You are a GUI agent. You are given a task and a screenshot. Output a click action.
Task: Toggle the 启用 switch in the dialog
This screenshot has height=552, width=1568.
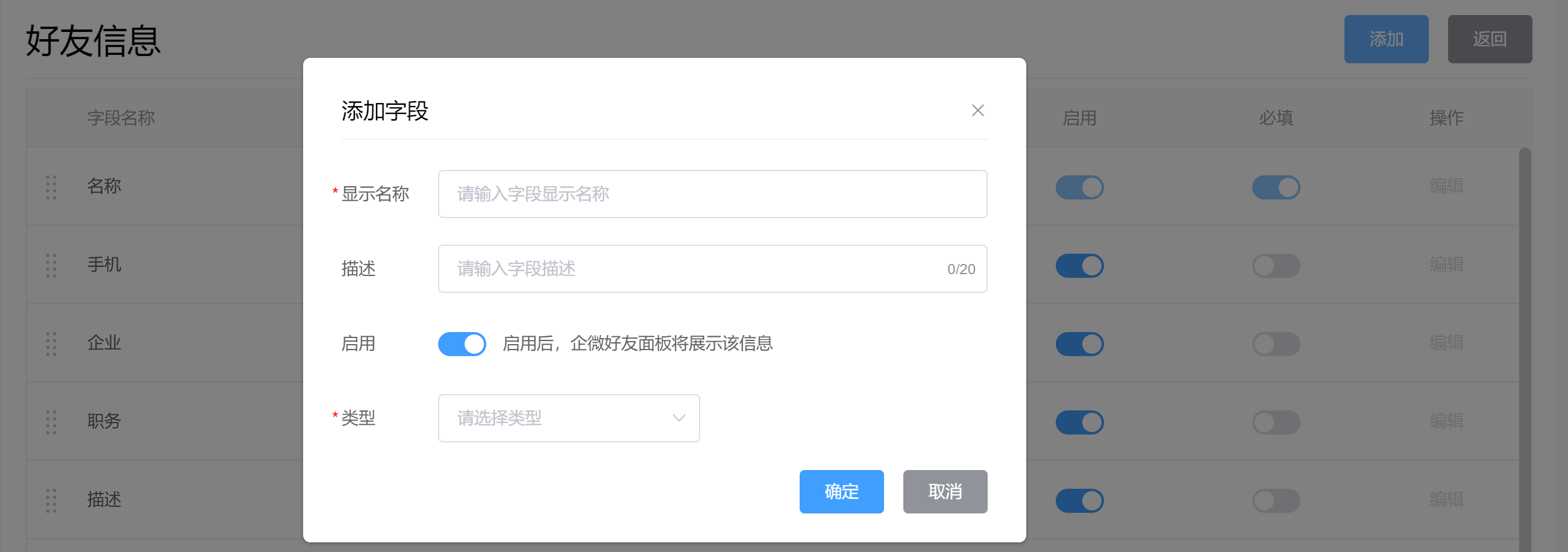coord(462,344)
